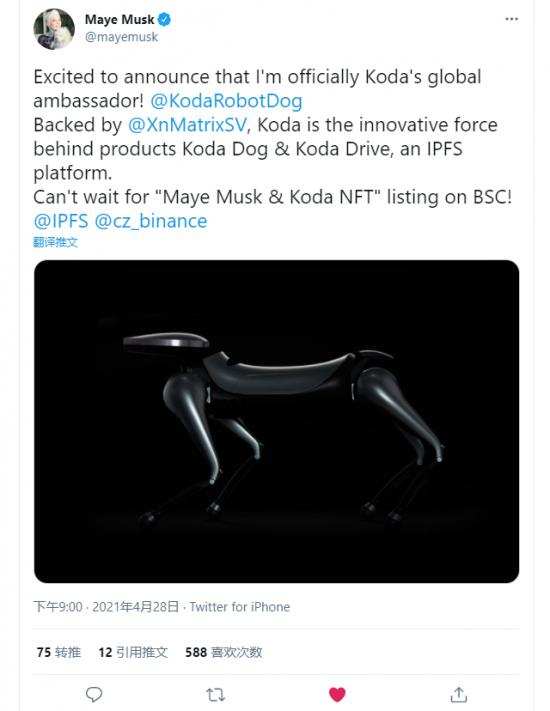Open the @mayemusk handle
550x711 pixels.
click(121, 37)
